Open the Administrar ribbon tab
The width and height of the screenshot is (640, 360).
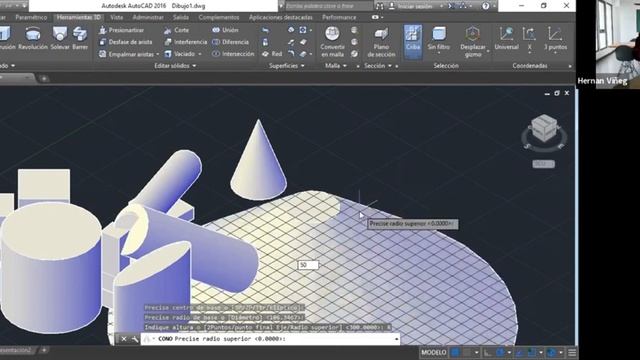click(148, 17)
